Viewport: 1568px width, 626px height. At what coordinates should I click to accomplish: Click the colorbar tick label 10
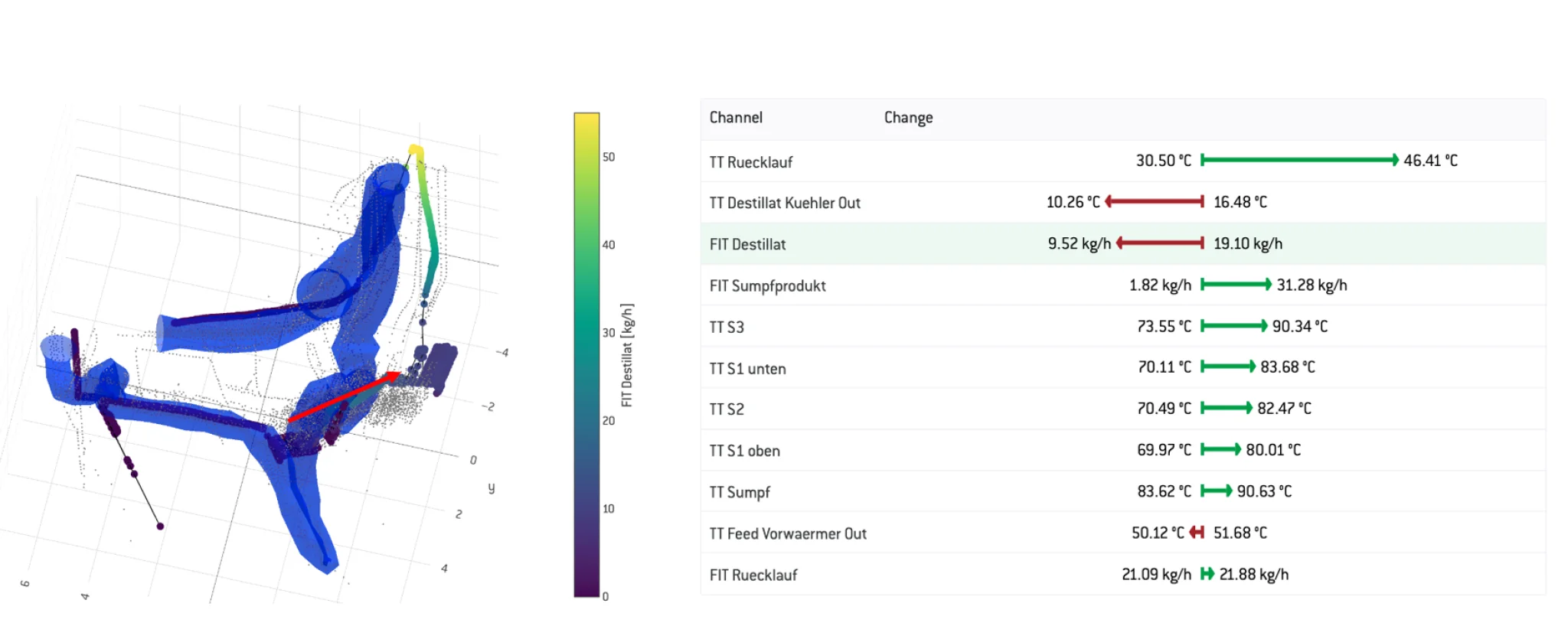pyautogui.click(x=609, y=509)
